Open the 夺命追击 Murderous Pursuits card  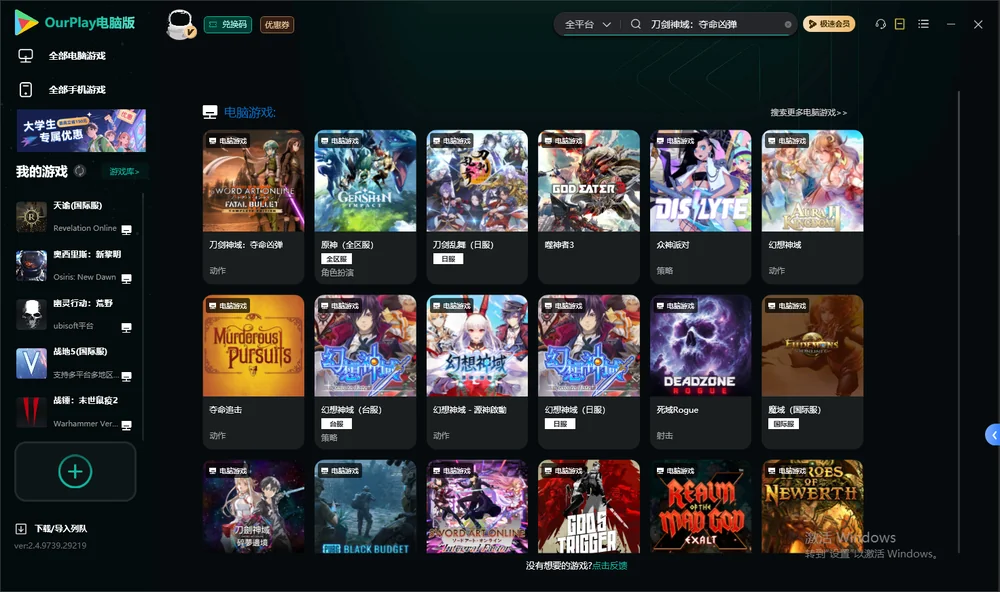[x=253, y=372]
